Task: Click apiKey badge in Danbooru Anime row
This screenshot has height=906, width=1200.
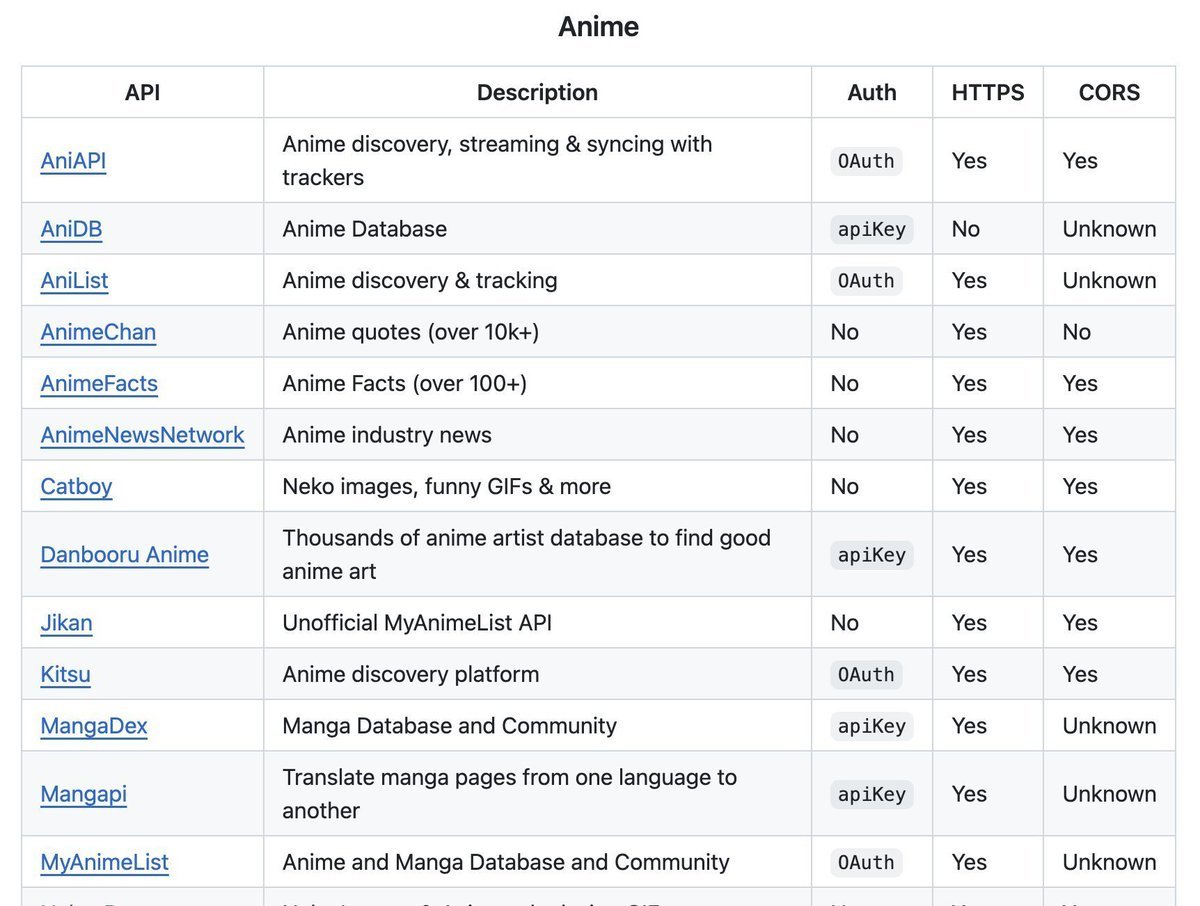Action: tap(872, 555)
